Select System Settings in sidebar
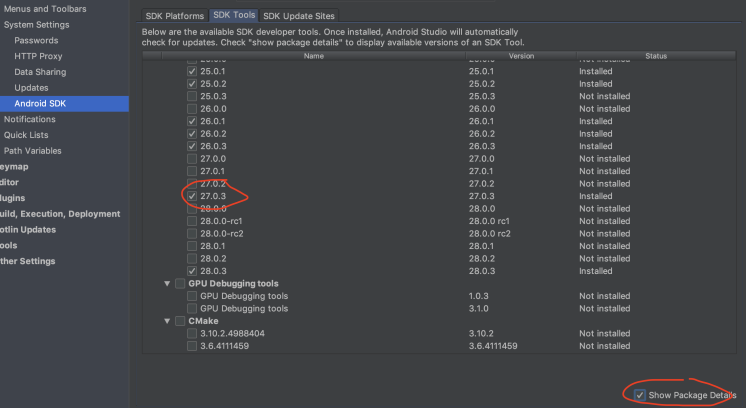746x408 pixels. tap(37, 25)
